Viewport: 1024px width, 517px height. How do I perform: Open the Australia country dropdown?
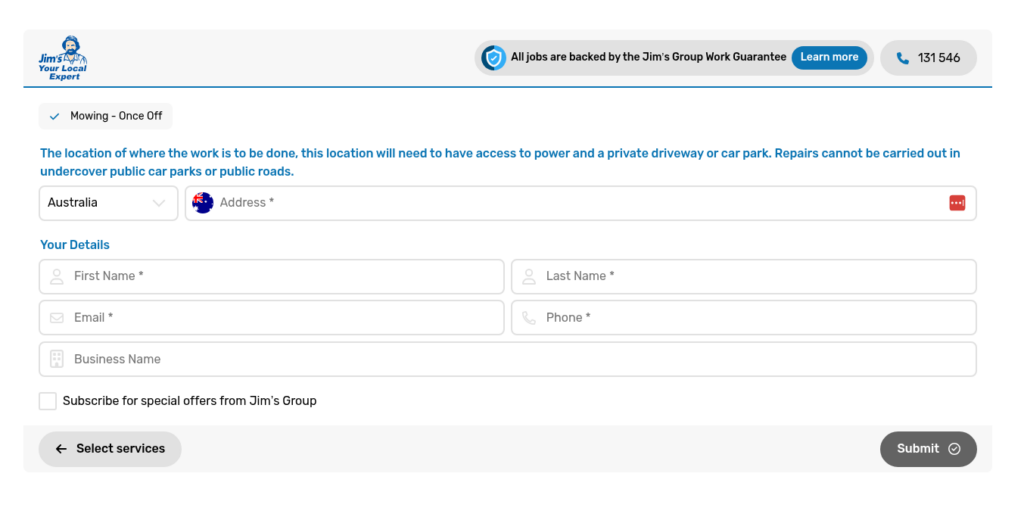pos(108,203)
